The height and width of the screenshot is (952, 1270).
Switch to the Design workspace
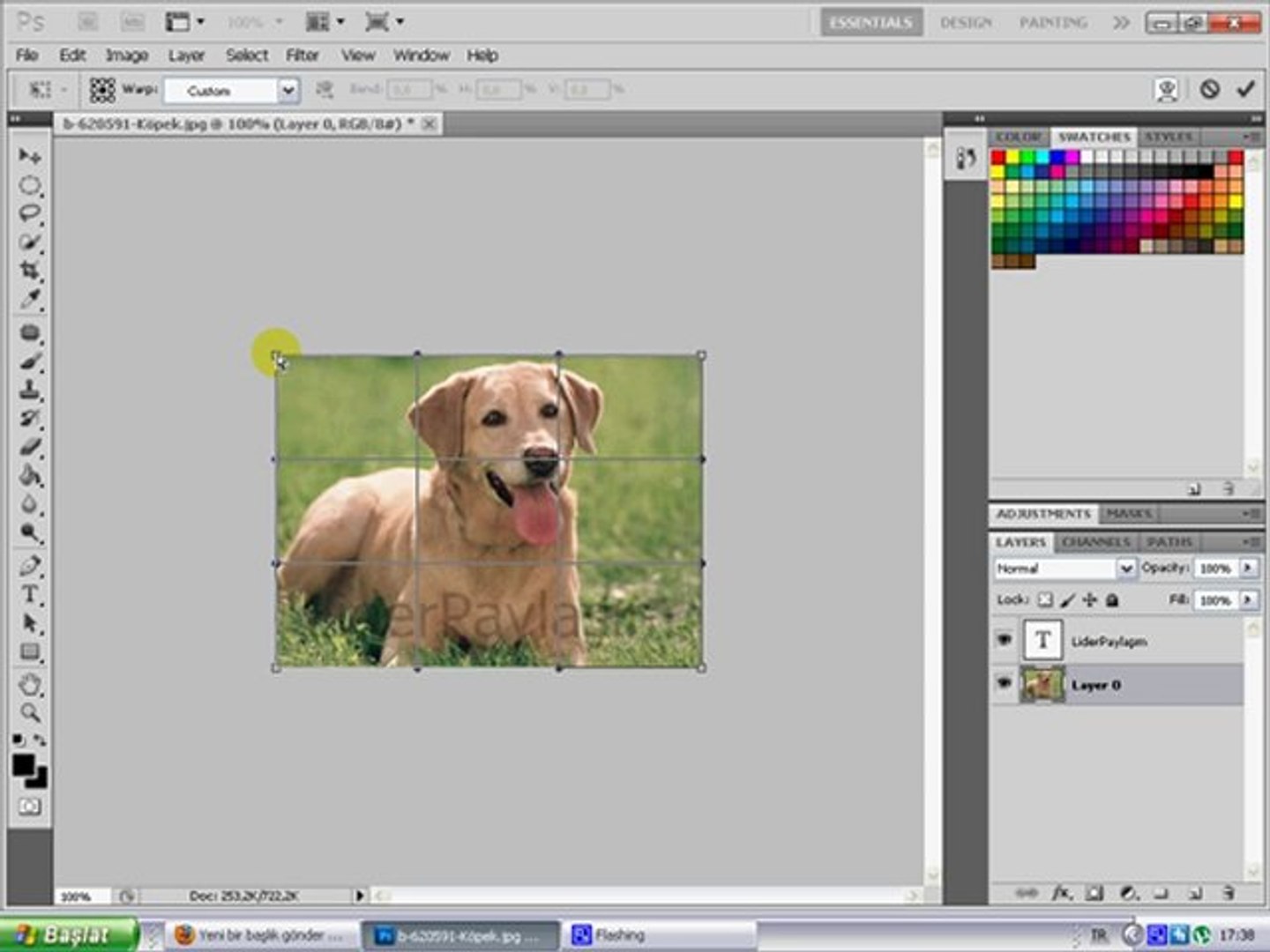click(966, 23)
